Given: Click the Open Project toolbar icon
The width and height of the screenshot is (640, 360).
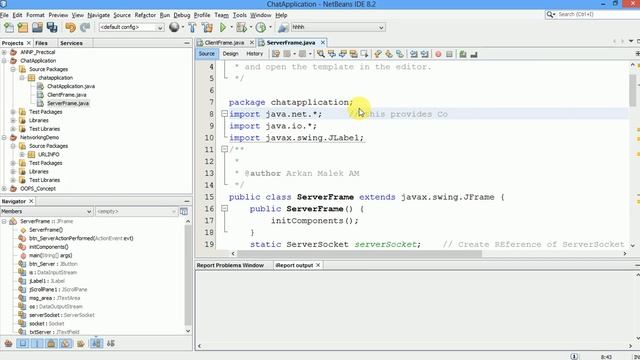Looking at the screenshot, I should coord(37,27).
